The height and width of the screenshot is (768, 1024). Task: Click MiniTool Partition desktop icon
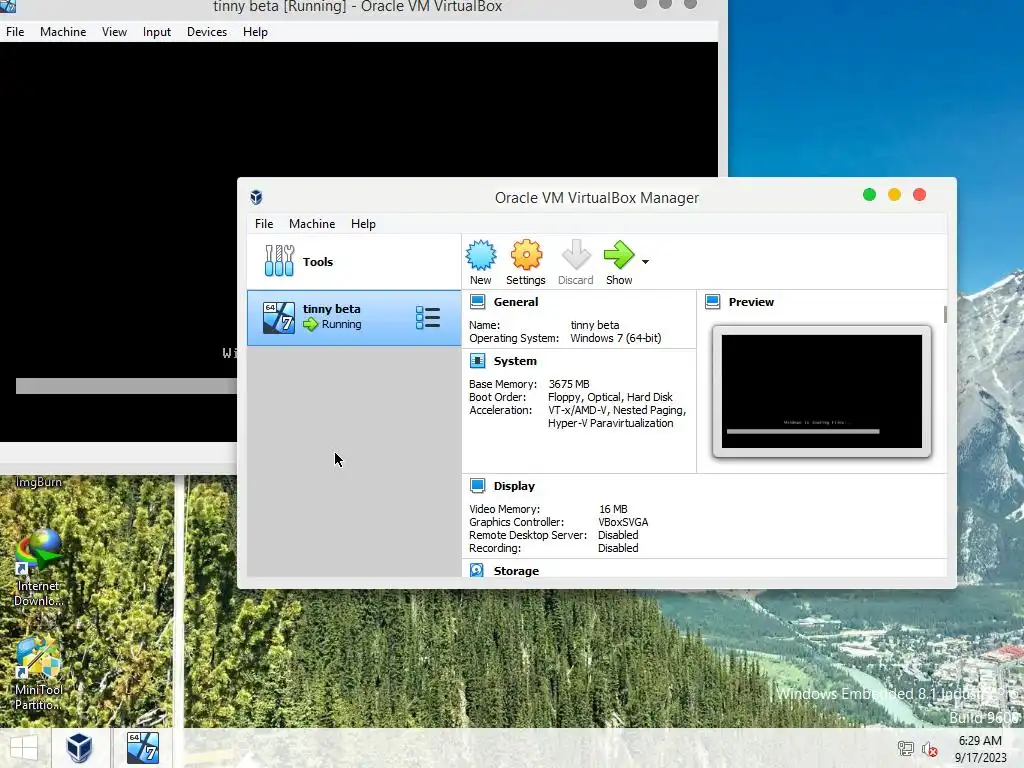39,673
